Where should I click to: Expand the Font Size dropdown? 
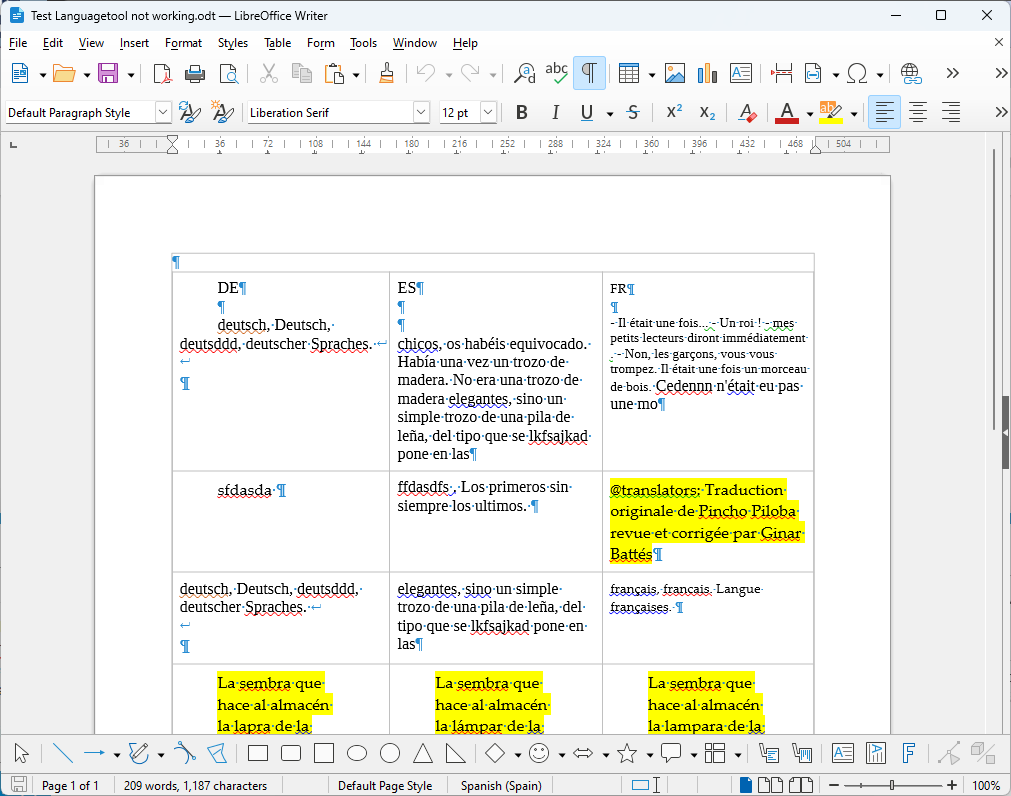coord(488,113)
